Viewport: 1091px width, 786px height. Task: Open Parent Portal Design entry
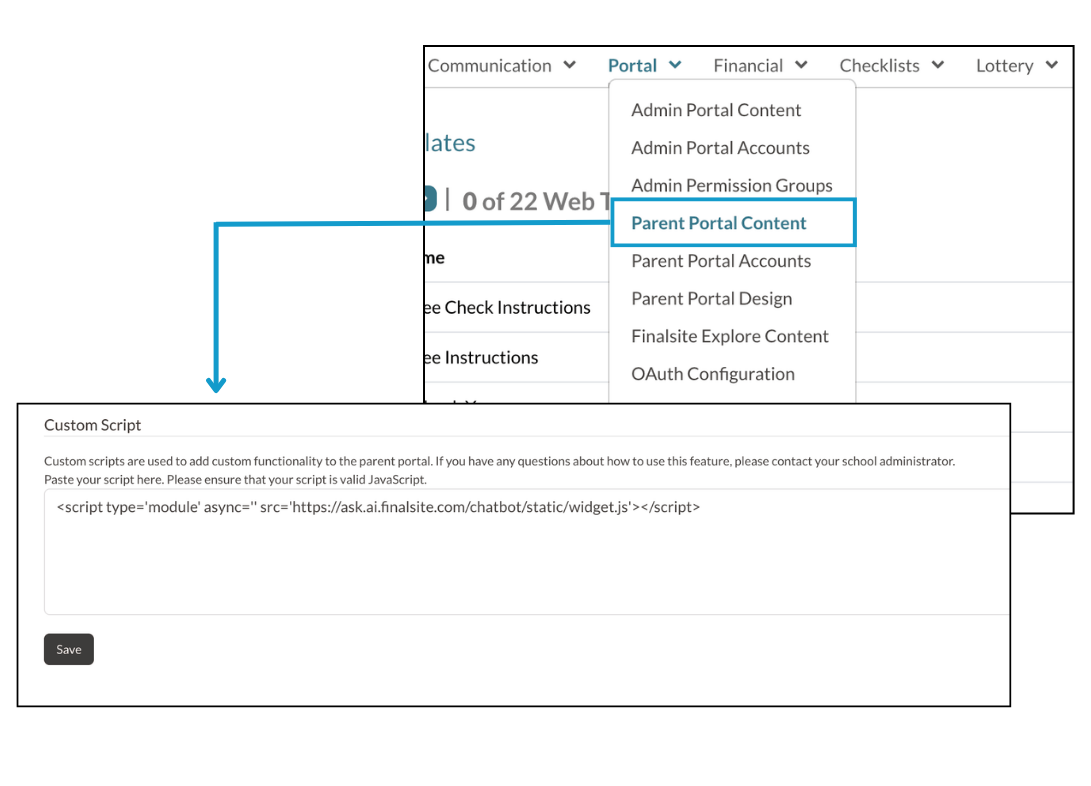(711, 298)
